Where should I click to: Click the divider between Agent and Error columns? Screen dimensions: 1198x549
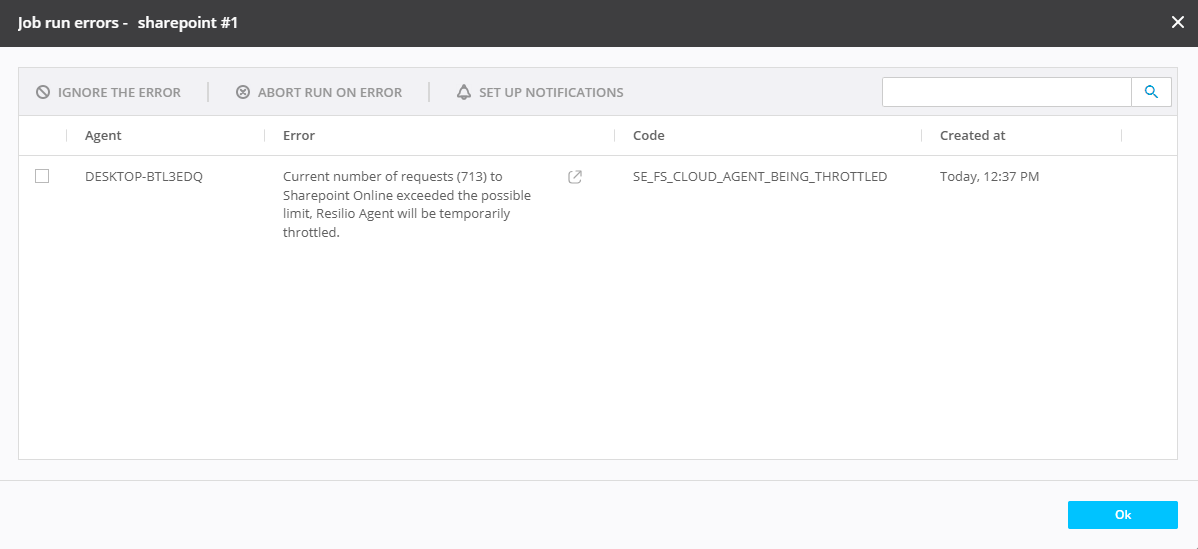click(265, 135)
